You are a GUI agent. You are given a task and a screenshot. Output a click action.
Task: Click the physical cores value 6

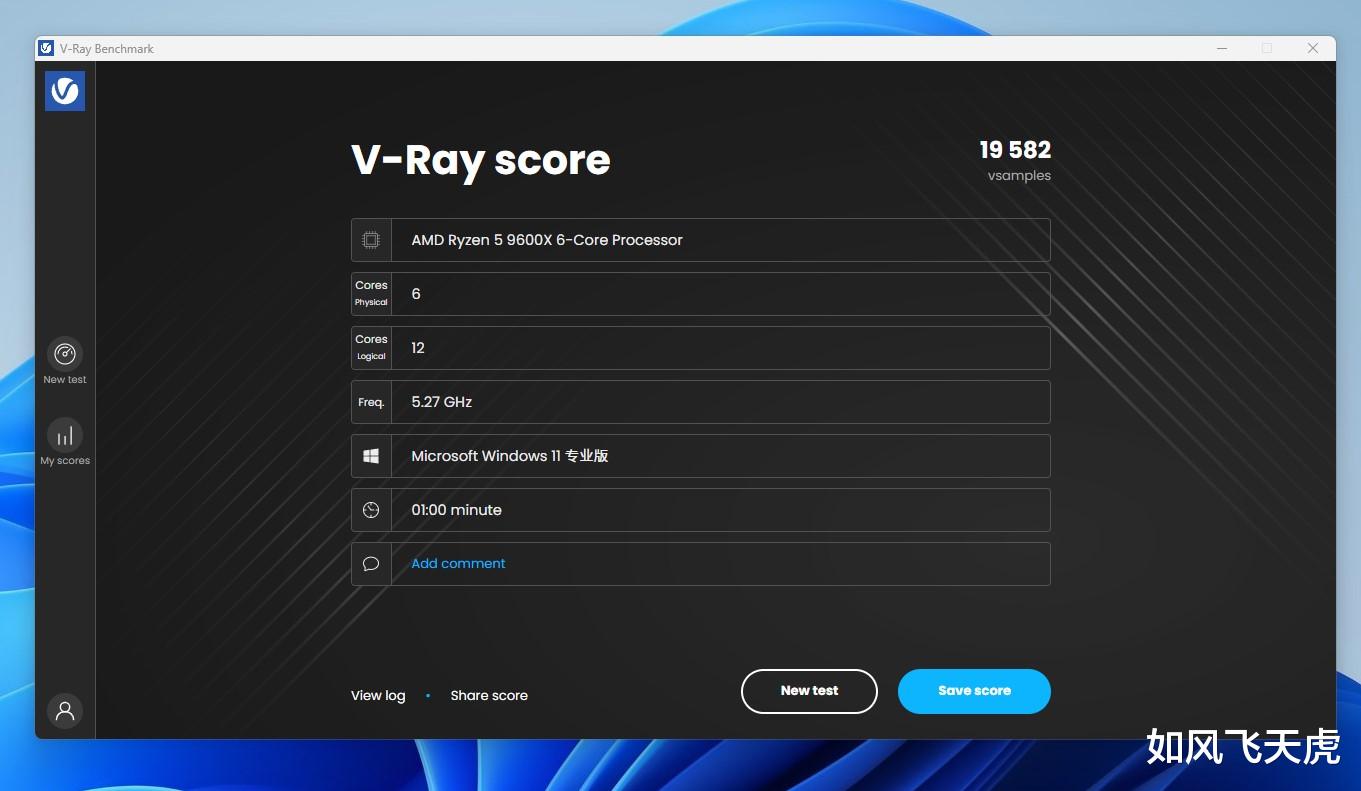tap(416, 294)
